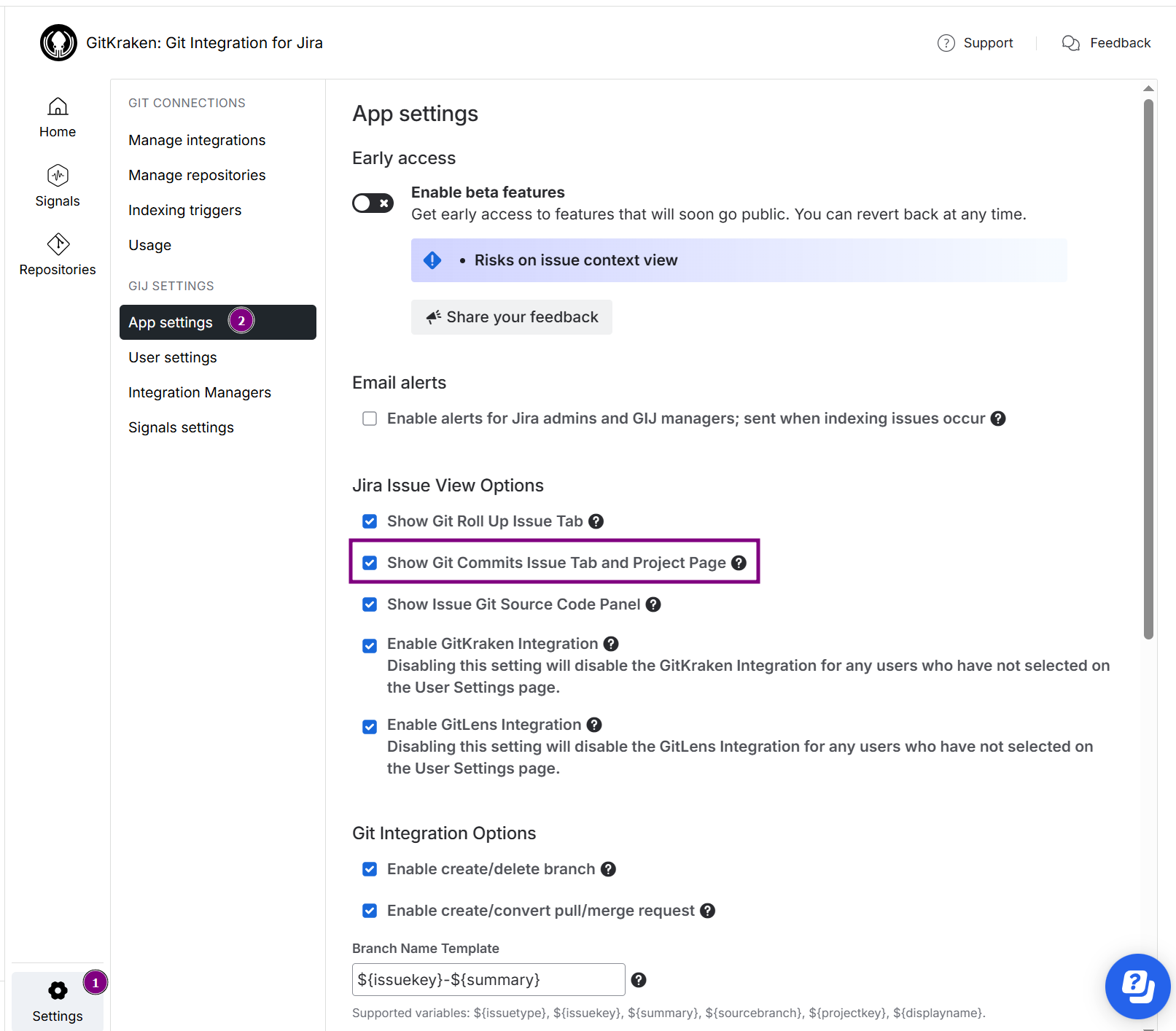Click help icon beside Show Git Roll Up Issue Tab
The height and width of the screenshot is (1031, 1176).
(596, 521)
